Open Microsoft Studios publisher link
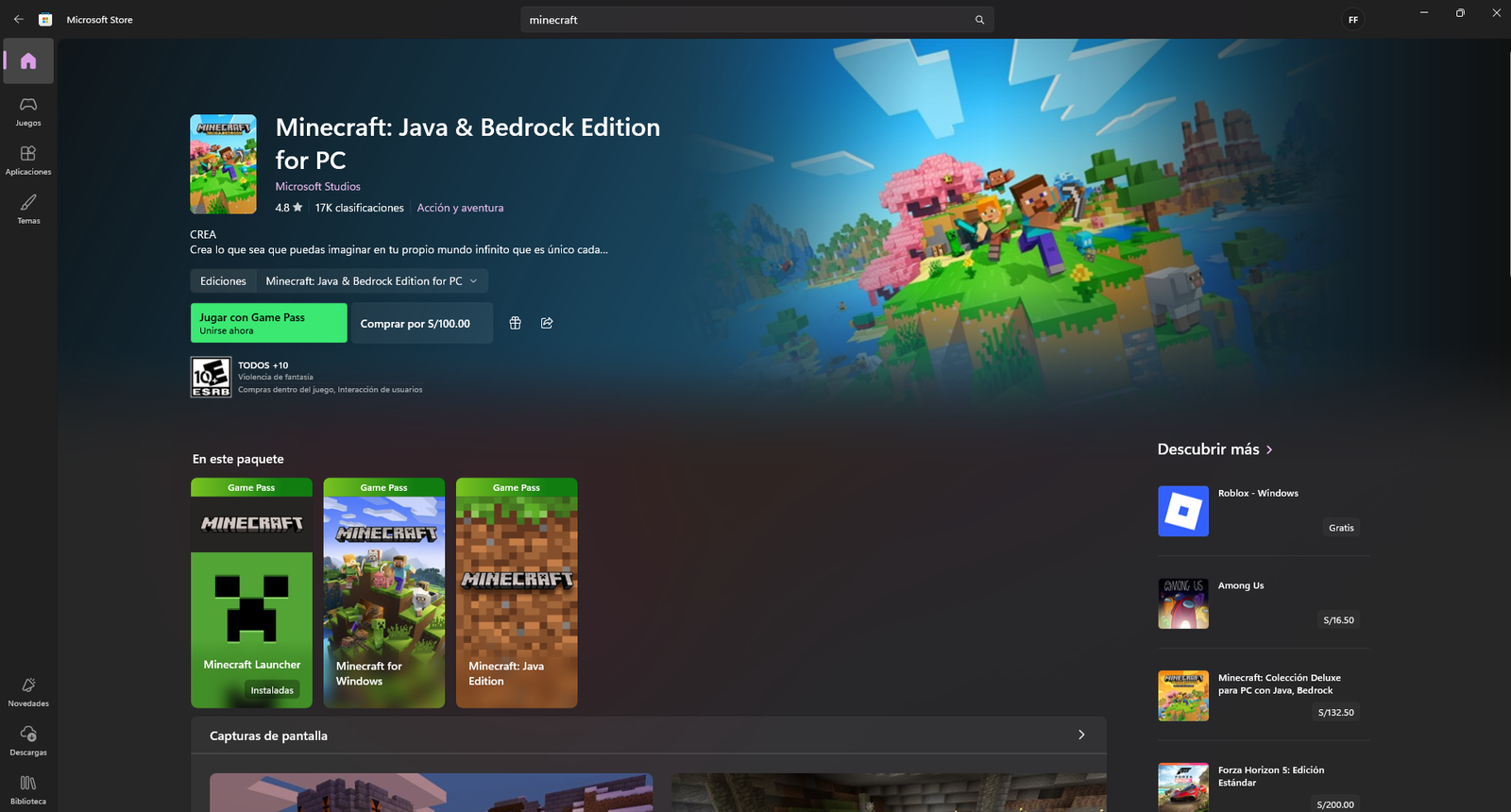Viewport: 1511px width, 812px height. point(317,187)
